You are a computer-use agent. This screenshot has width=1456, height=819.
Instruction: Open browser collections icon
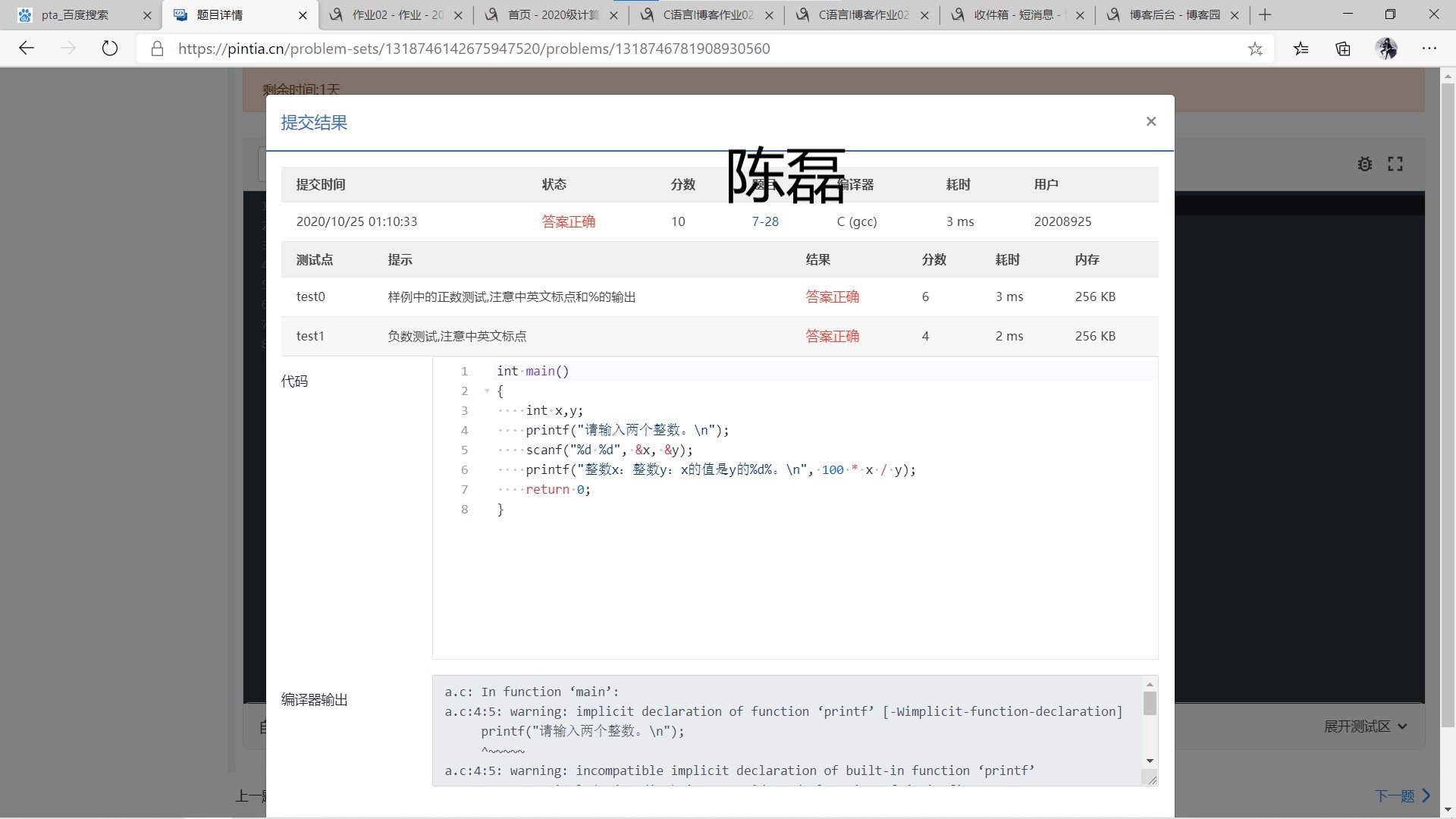tap(1343, 49)
